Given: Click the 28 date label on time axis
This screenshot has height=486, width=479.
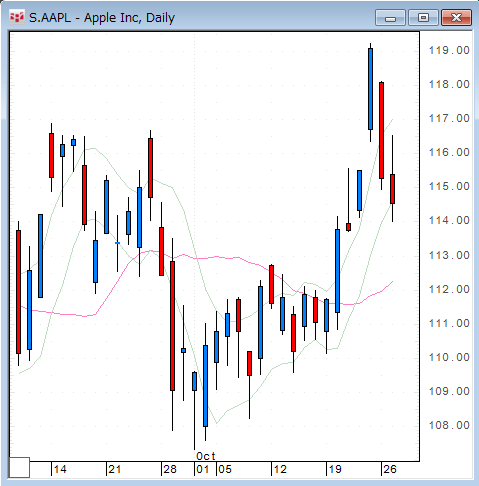Looking at the screenshot, I should click(170, 469).
